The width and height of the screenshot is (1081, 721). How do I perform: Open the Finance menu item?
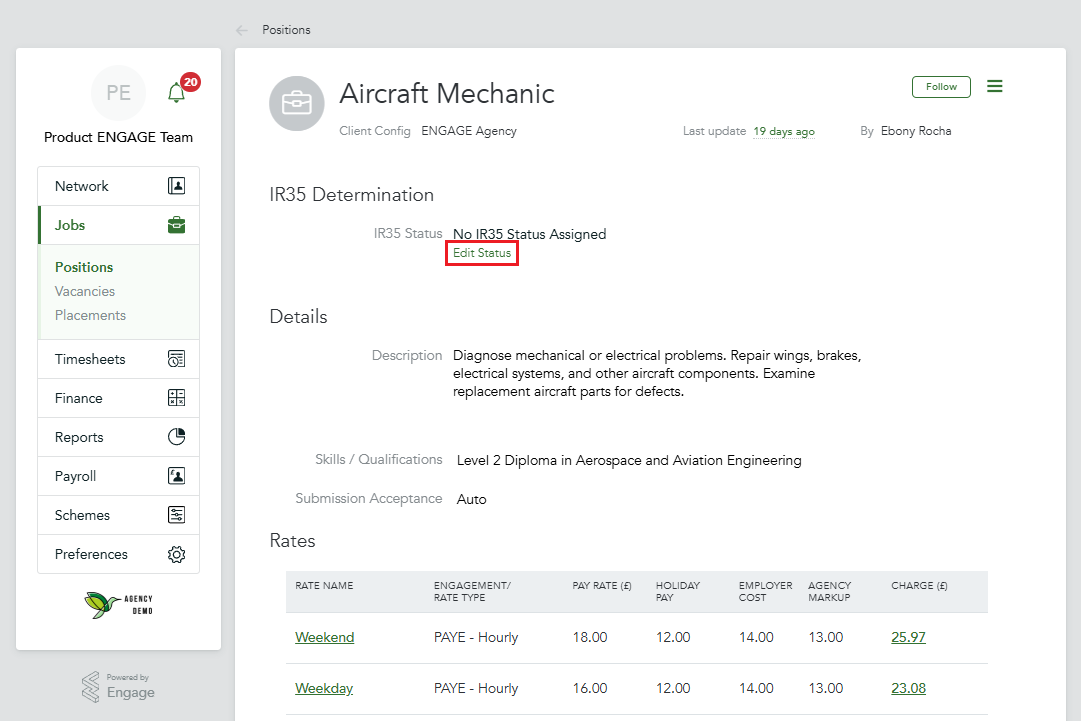[119, 398]
